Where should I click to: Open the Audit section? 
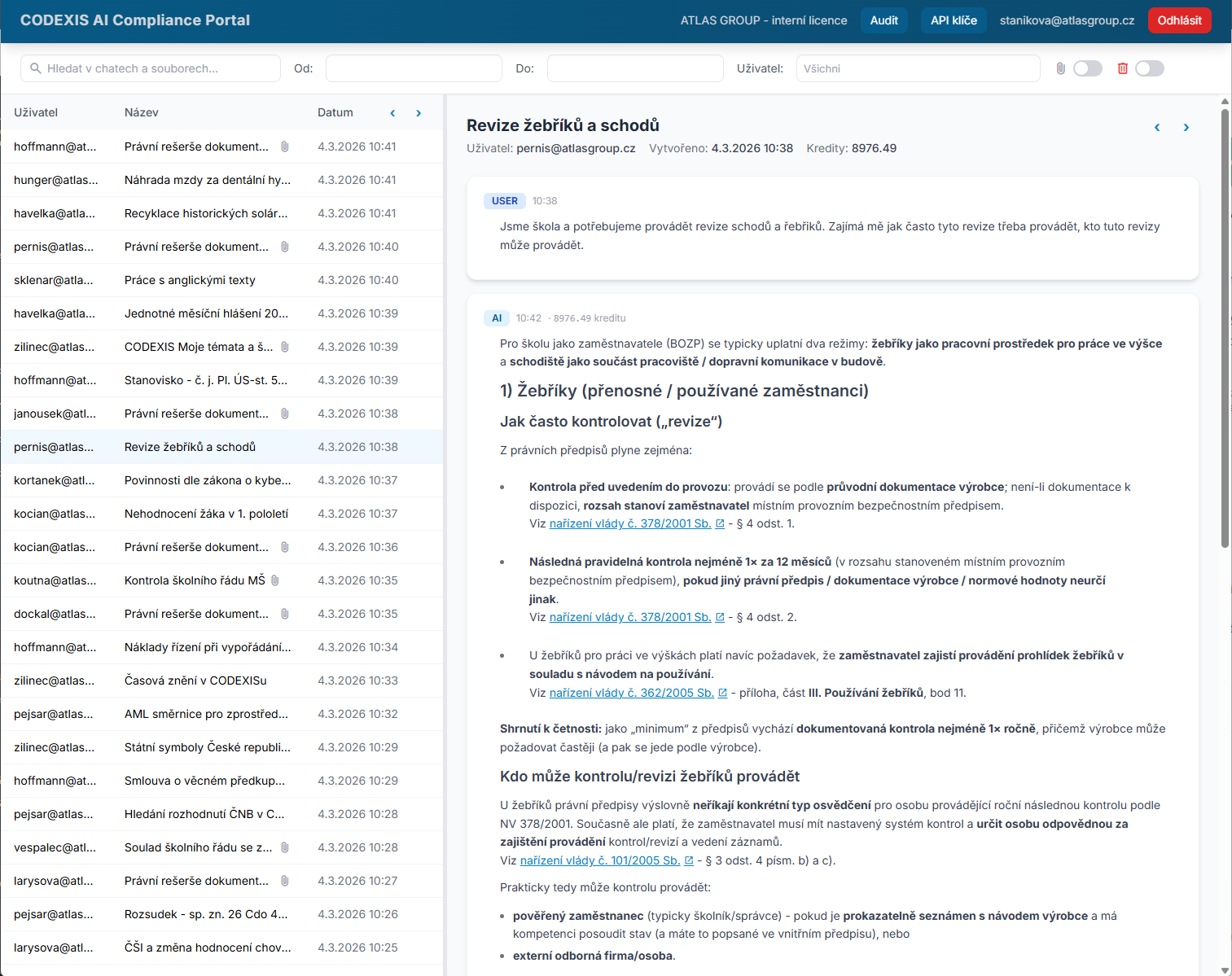pos(883,20)
